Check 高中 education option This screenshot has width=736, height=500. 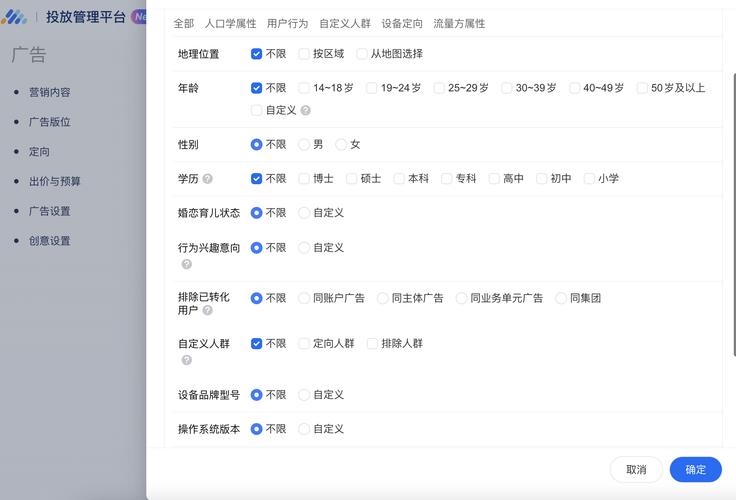pos(494,178)
